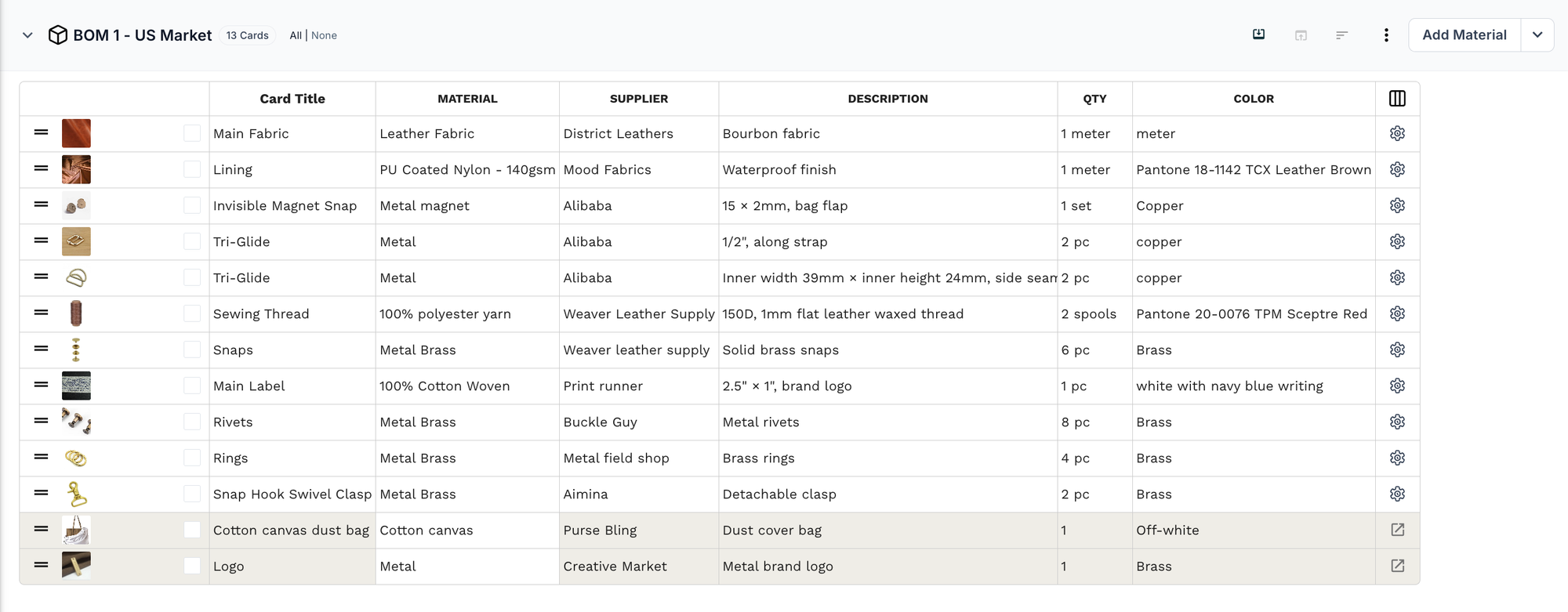The width and height of the screenshot is (1568, 612).
Task: Tick the checkbox for Lining
Action: (x=192, y=169)
